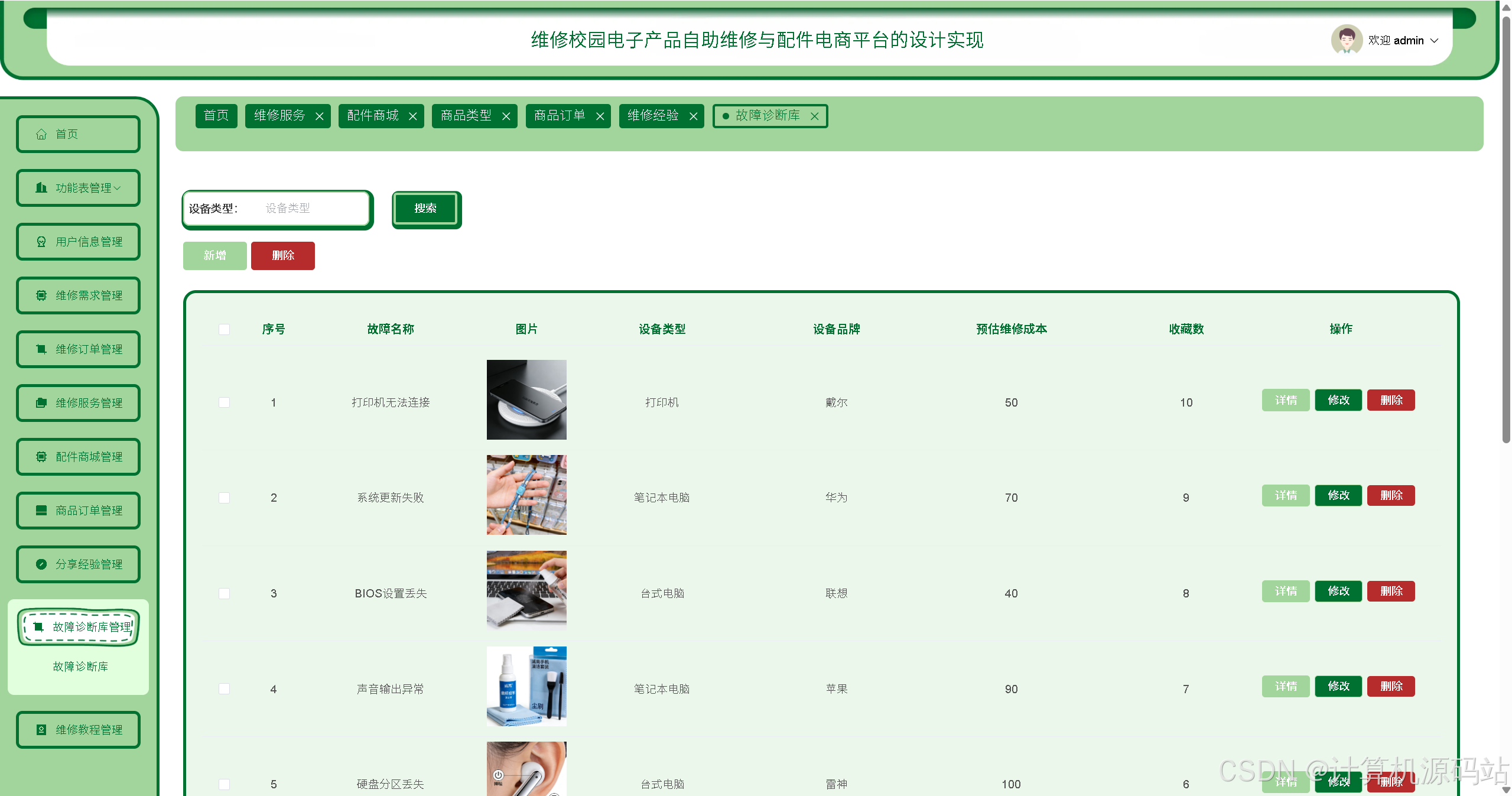Click the red 删除 button above table
Screen dimensions: 1512x796
click(283, 256)
